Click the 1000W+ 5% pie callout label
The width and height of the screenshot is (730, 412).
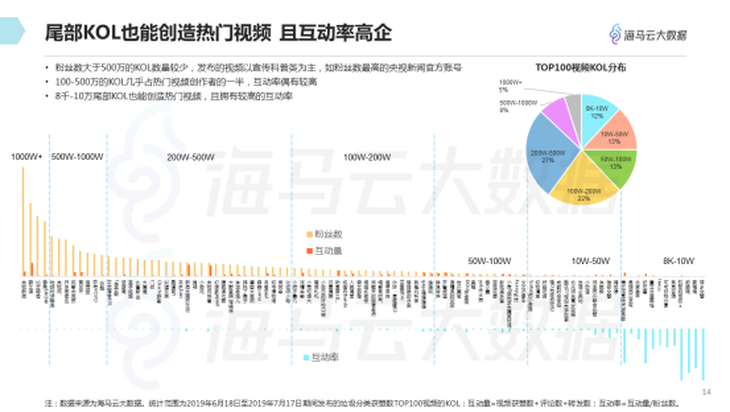tap(511, 86)
